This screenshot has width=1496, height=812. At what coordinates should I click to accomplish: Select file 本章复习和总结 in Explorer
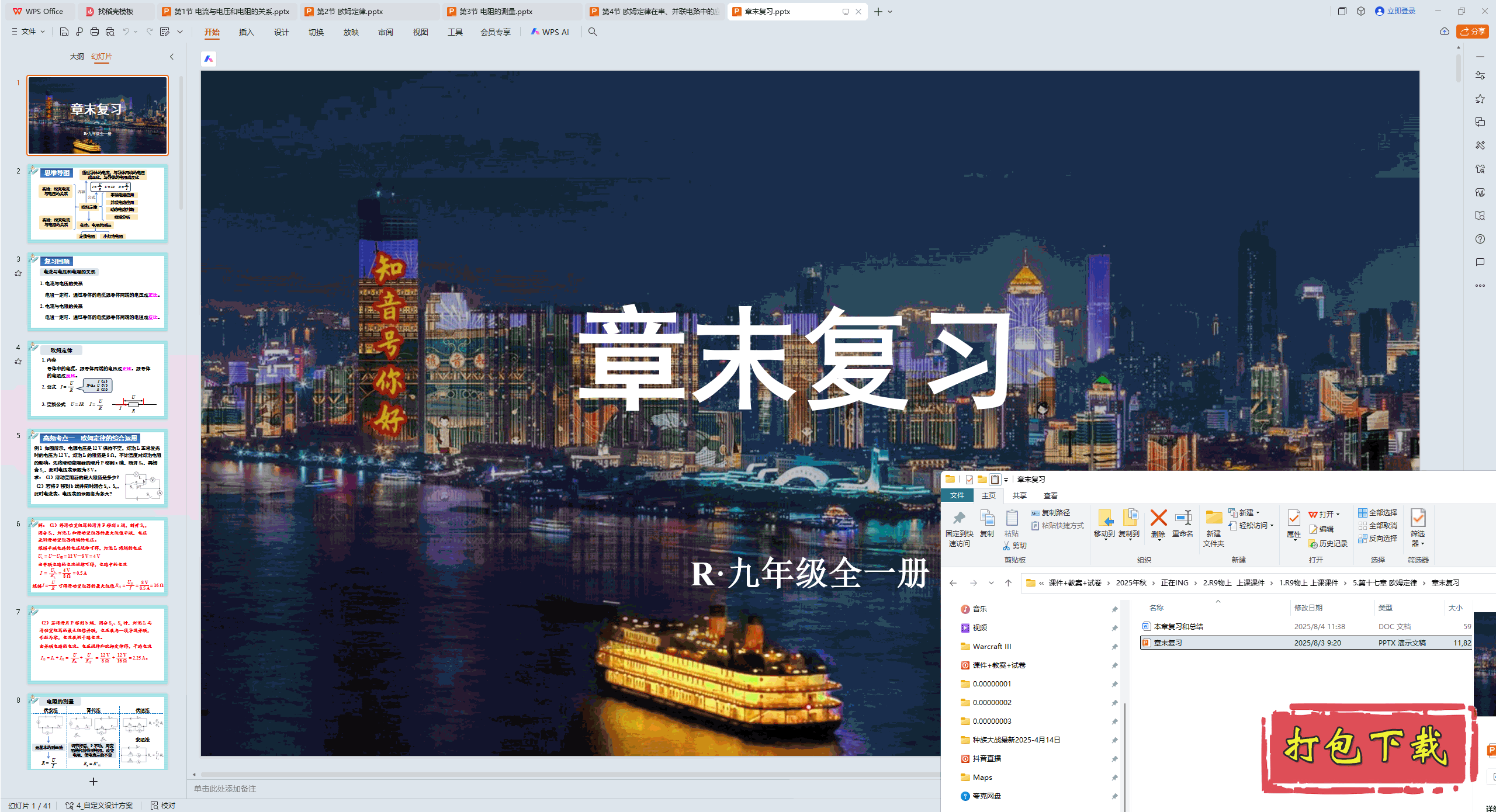click(1306, 626)
